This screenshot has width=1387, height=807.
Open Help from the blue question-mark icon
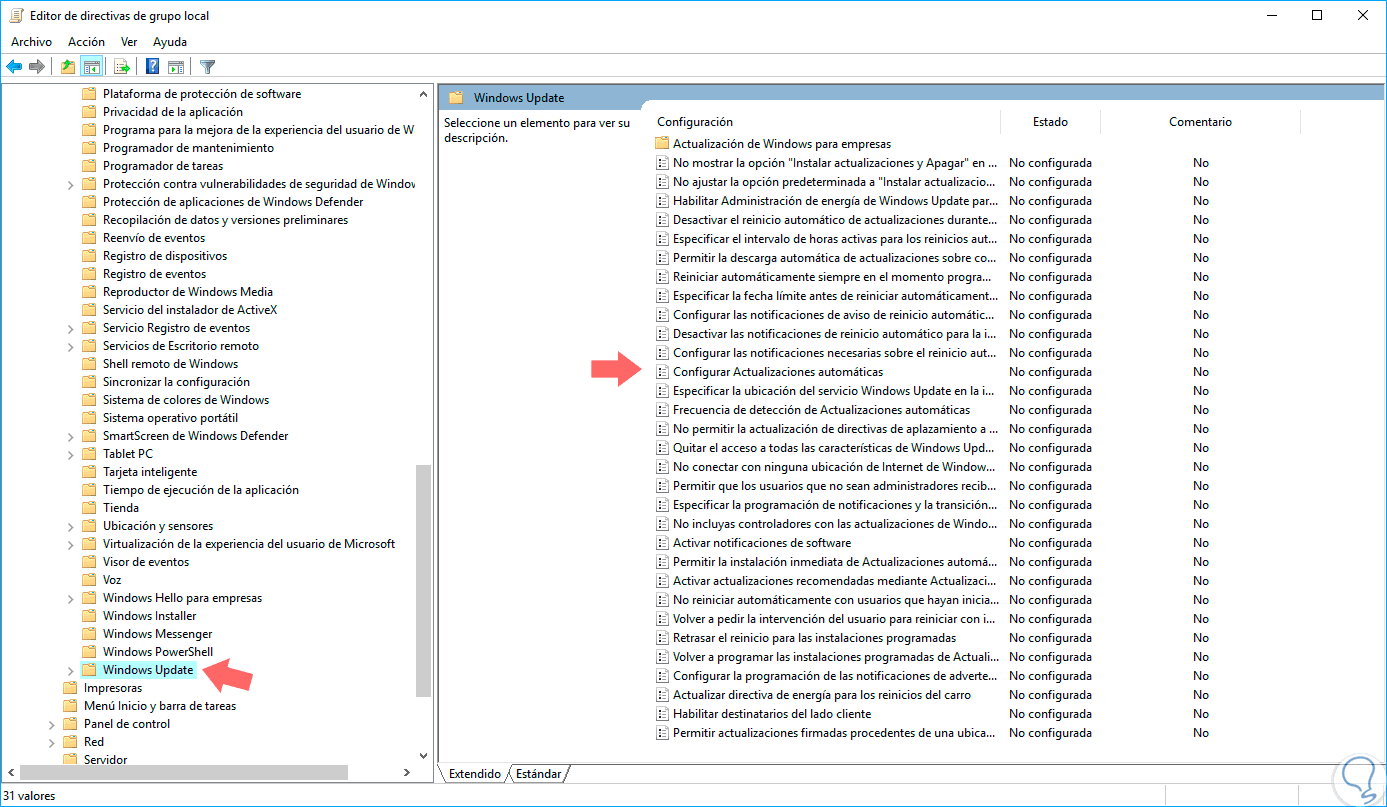153,67
